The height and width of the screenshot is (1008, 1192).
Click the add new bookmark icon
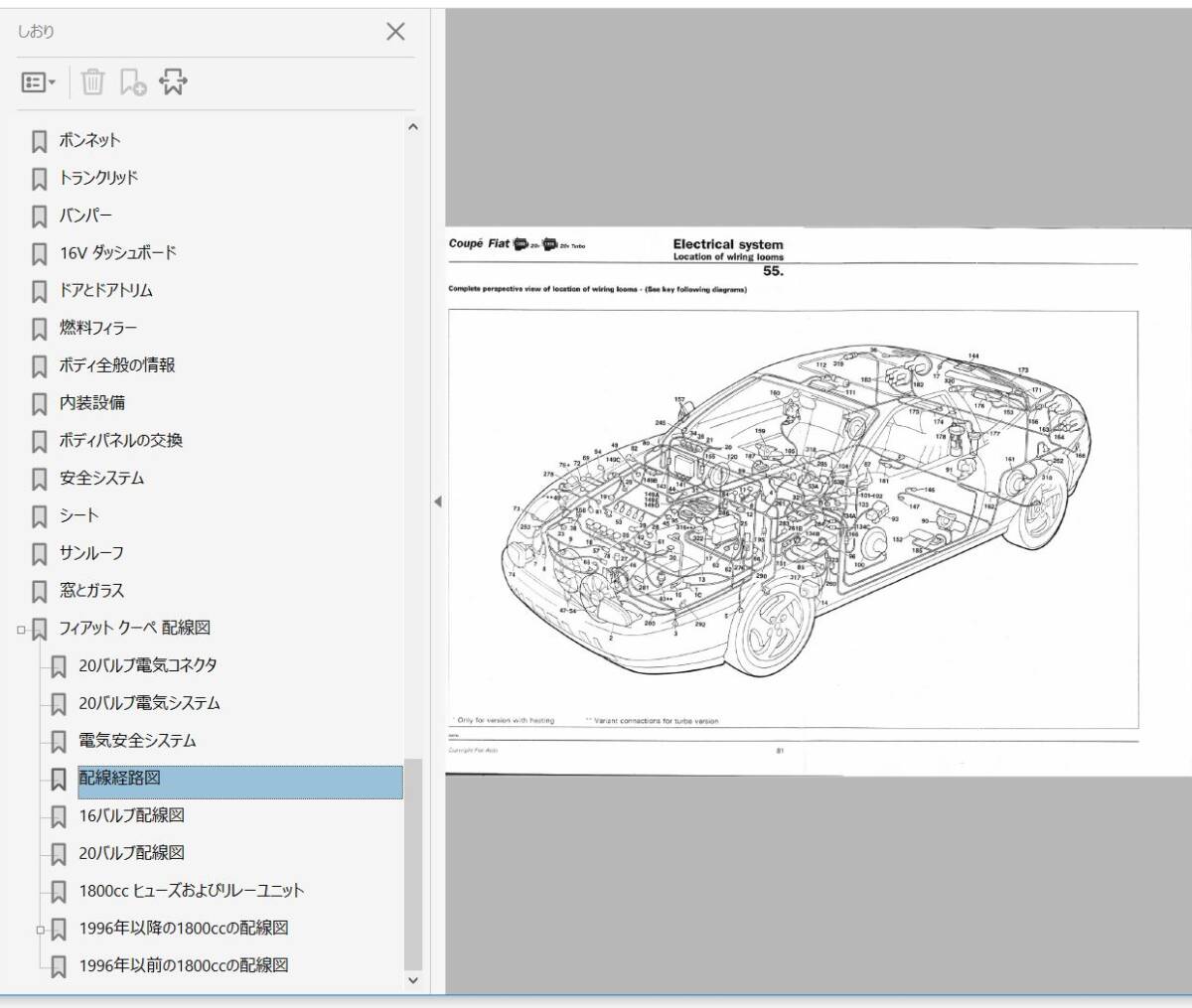tap(133, 82)
